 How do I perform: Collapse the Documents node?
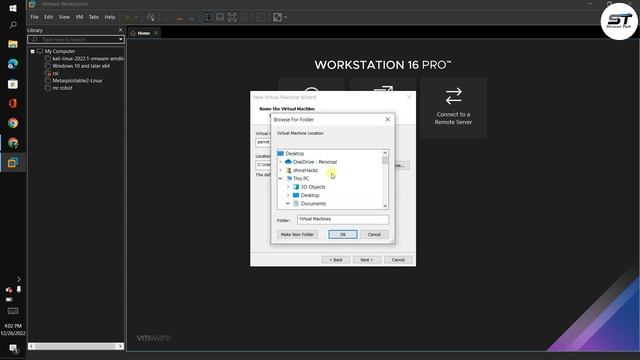[x=288, y=204]
